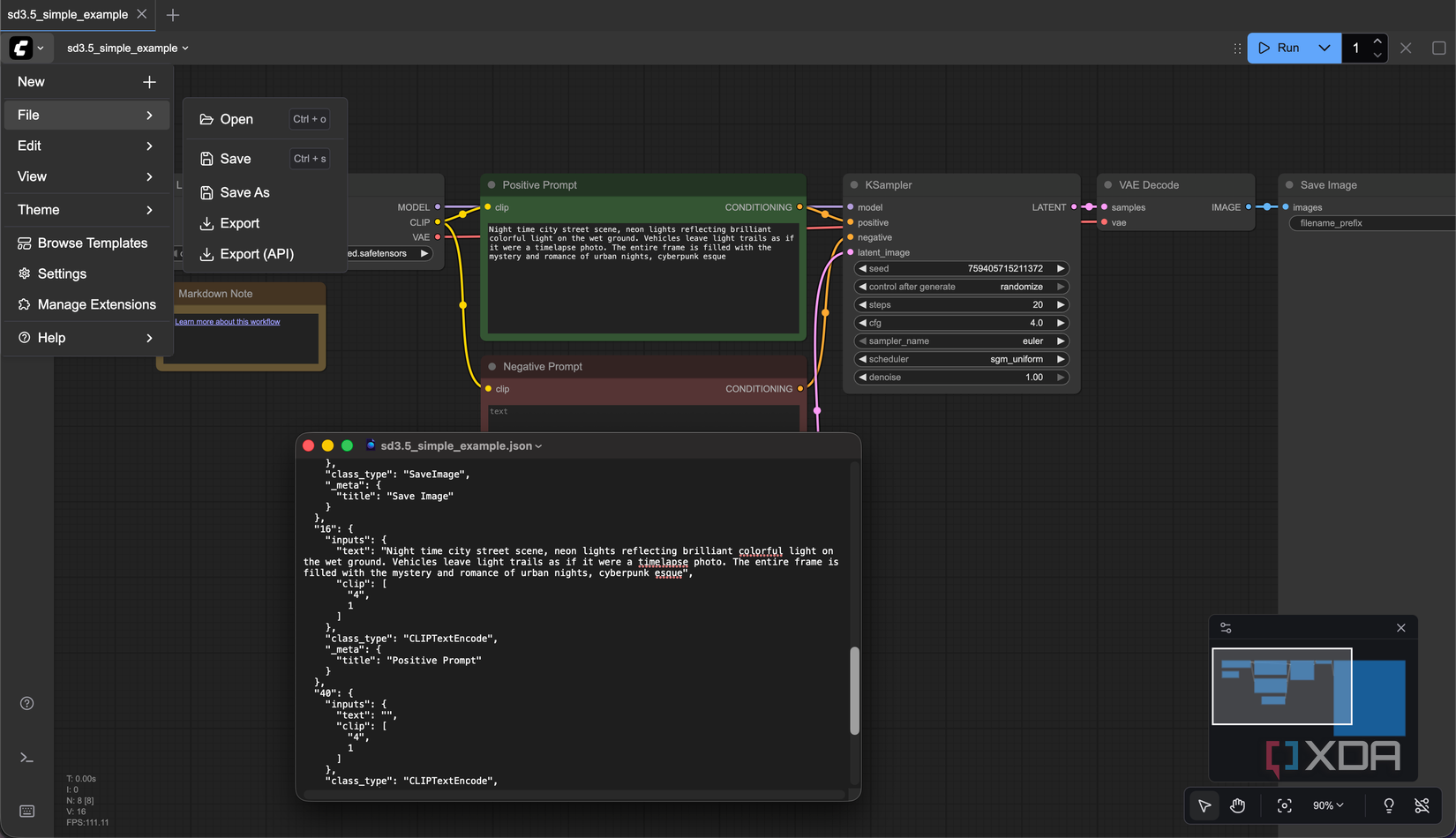Open Manage Extensions

pyautogui.click(x=86, y=304)
